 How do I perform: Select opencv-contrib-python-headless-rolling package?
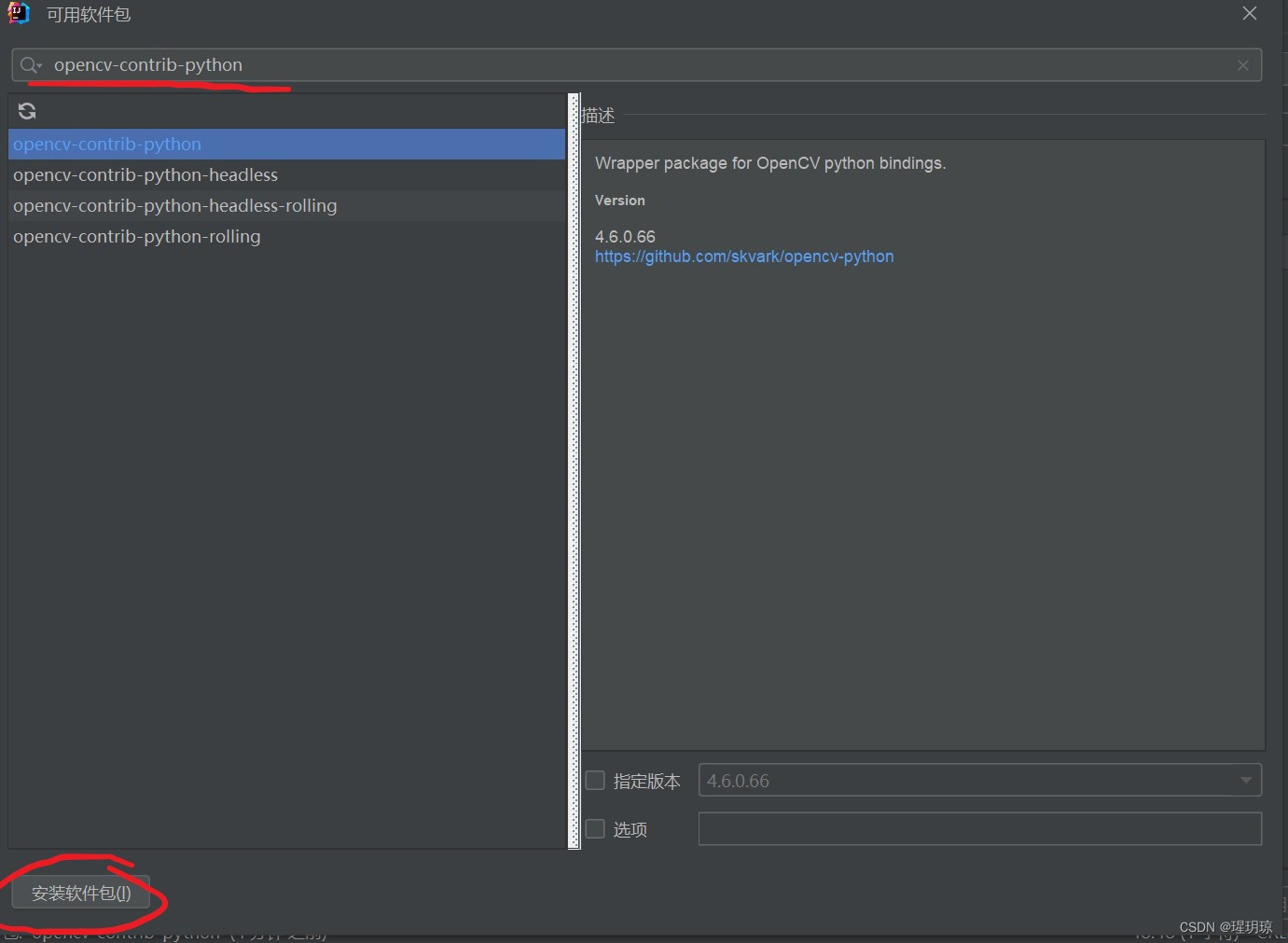(x=286, y=205)
